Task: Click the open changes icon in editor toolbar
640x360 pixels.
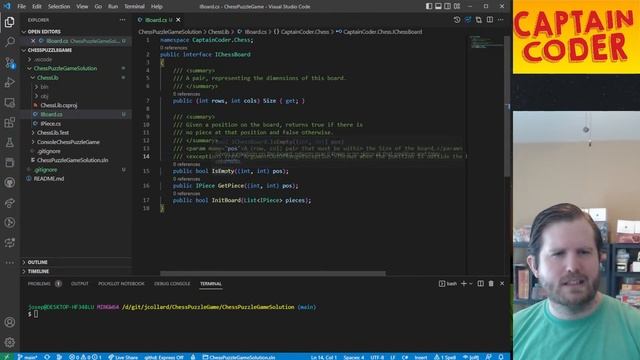Action: point(468,20)
